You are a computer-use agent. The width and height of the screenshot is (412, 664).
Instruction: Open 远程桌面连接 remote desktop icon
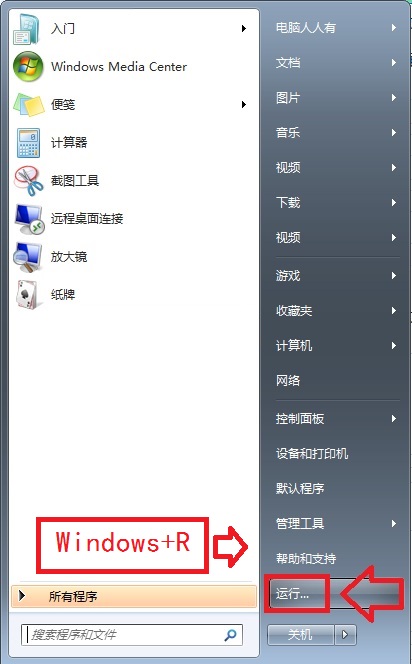29,219
